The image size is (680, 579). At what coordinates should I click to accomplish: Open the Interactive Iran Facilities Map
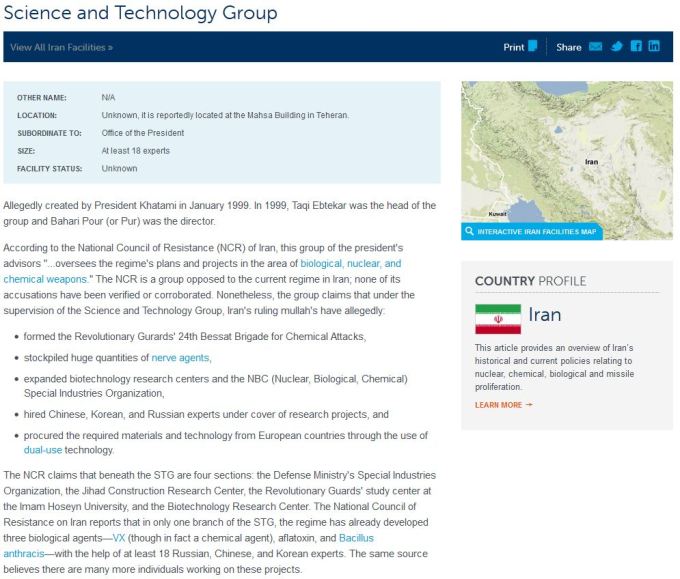pyautogui.click(x=537, y=232)
